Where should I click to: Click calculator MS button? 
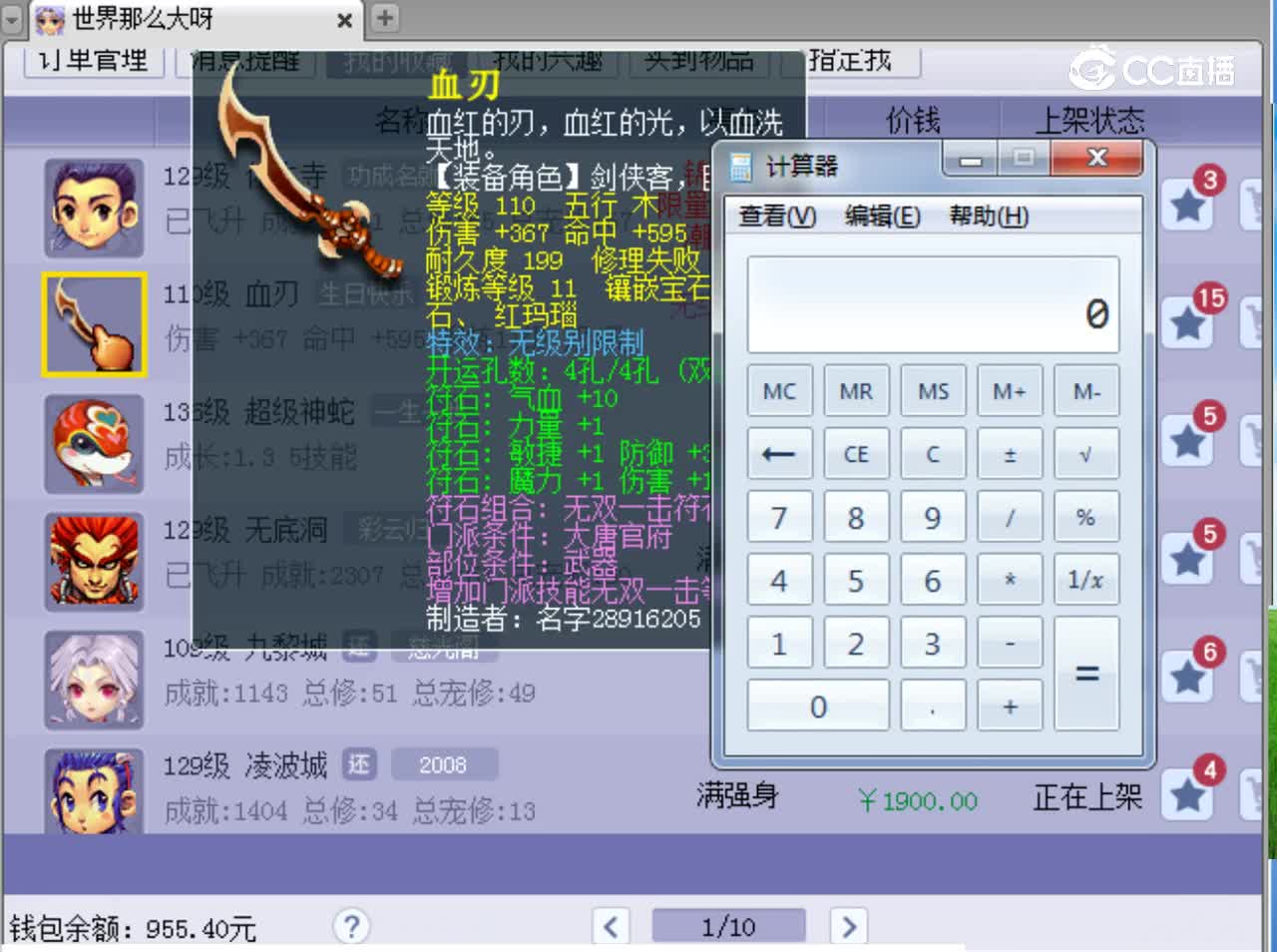click(933, 391)
